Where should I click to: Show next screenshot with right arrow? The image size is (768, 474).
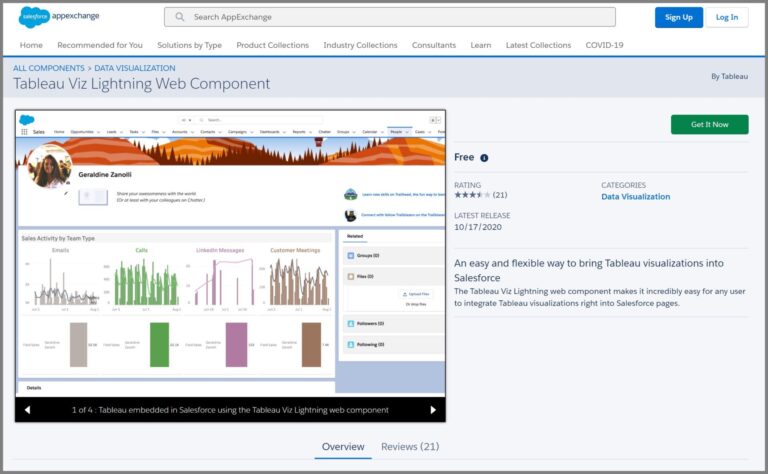tap(433, 410)
